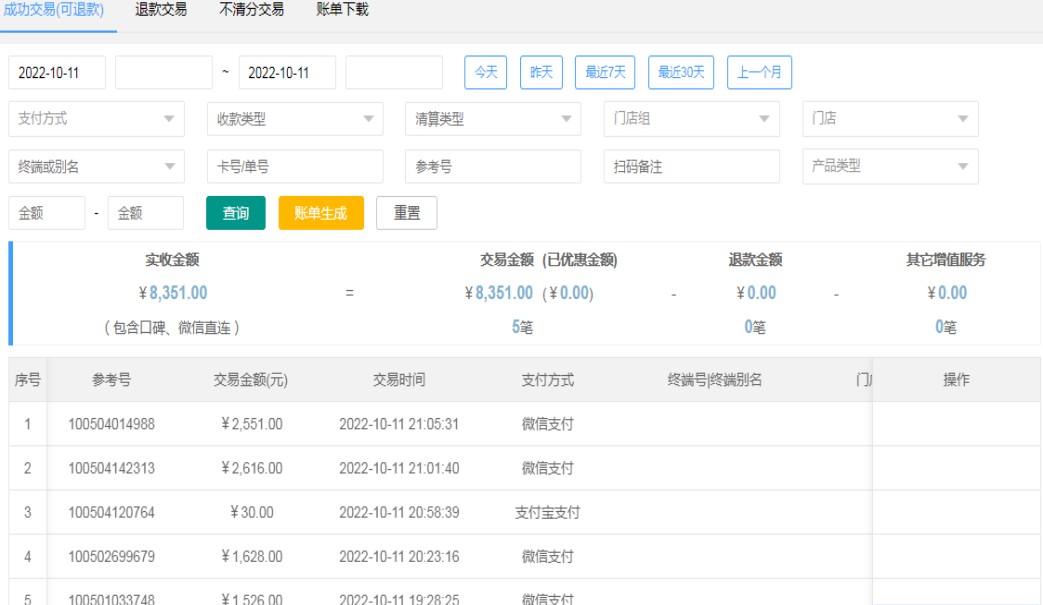Screen dimensions: 1043x605
Task: Go to the 账单下载 tab
Action: click(342, 10)
